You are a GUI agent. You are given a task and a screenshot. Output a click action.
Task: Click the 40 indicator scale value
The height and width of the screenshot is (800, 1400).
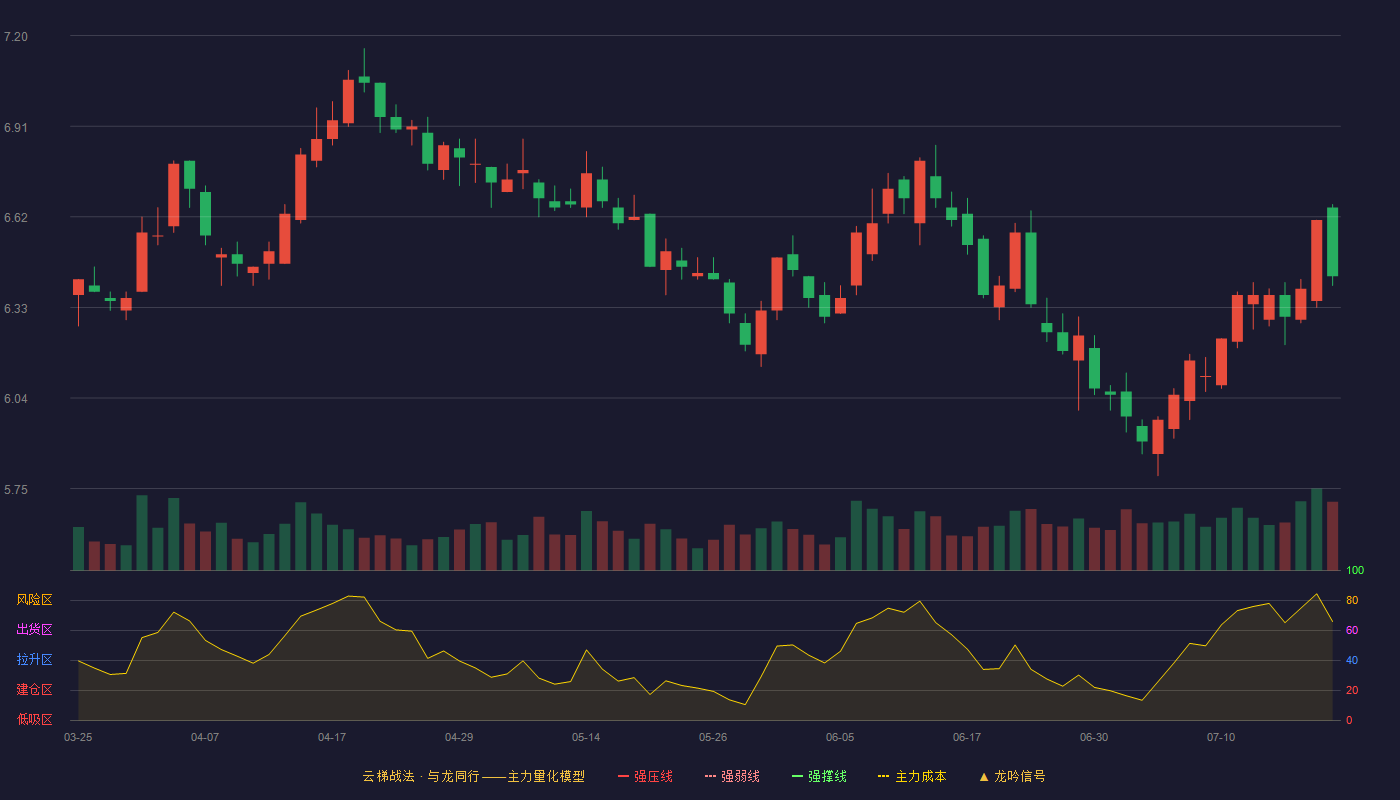pyautogui.click(x=1352, y=661)
